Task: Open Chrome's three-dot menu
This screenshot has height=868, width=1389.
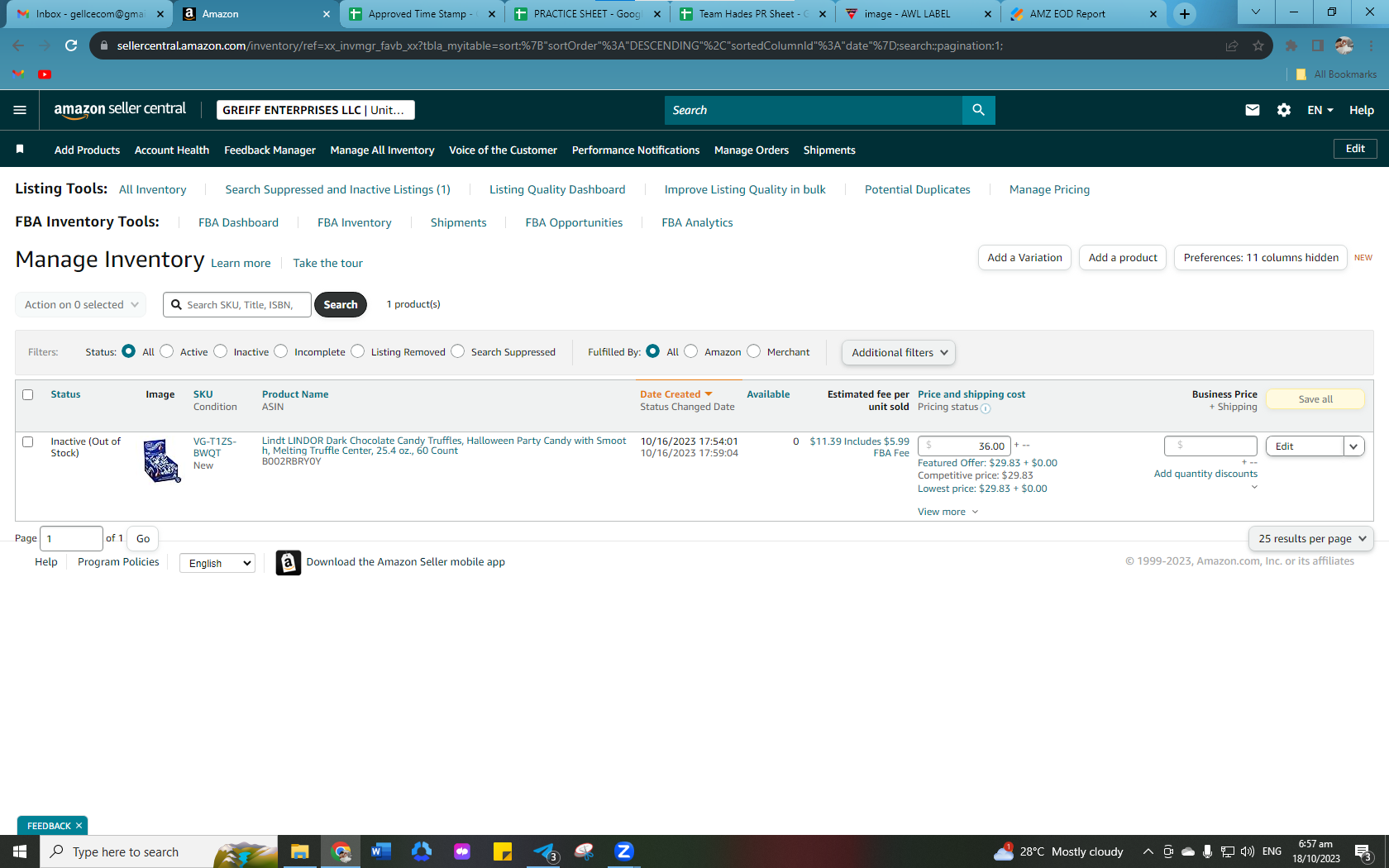Action: (x=1371, y=45)
